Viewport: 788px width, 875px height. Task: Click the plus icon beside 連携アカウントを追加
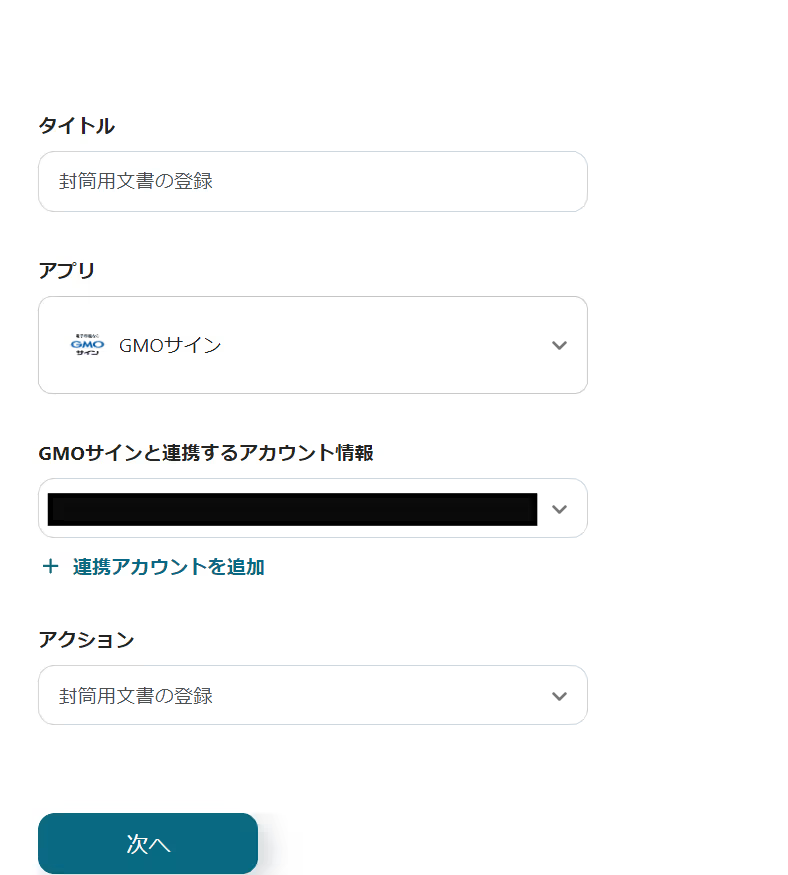tap(50, 567)
